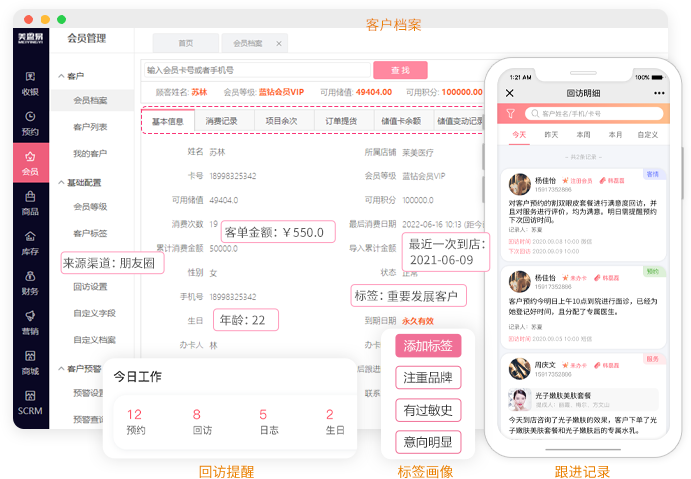This screenshot has width=691, height=479.
Task: Click the filter funnel icon on phone
Action: [x=511, y=114]
